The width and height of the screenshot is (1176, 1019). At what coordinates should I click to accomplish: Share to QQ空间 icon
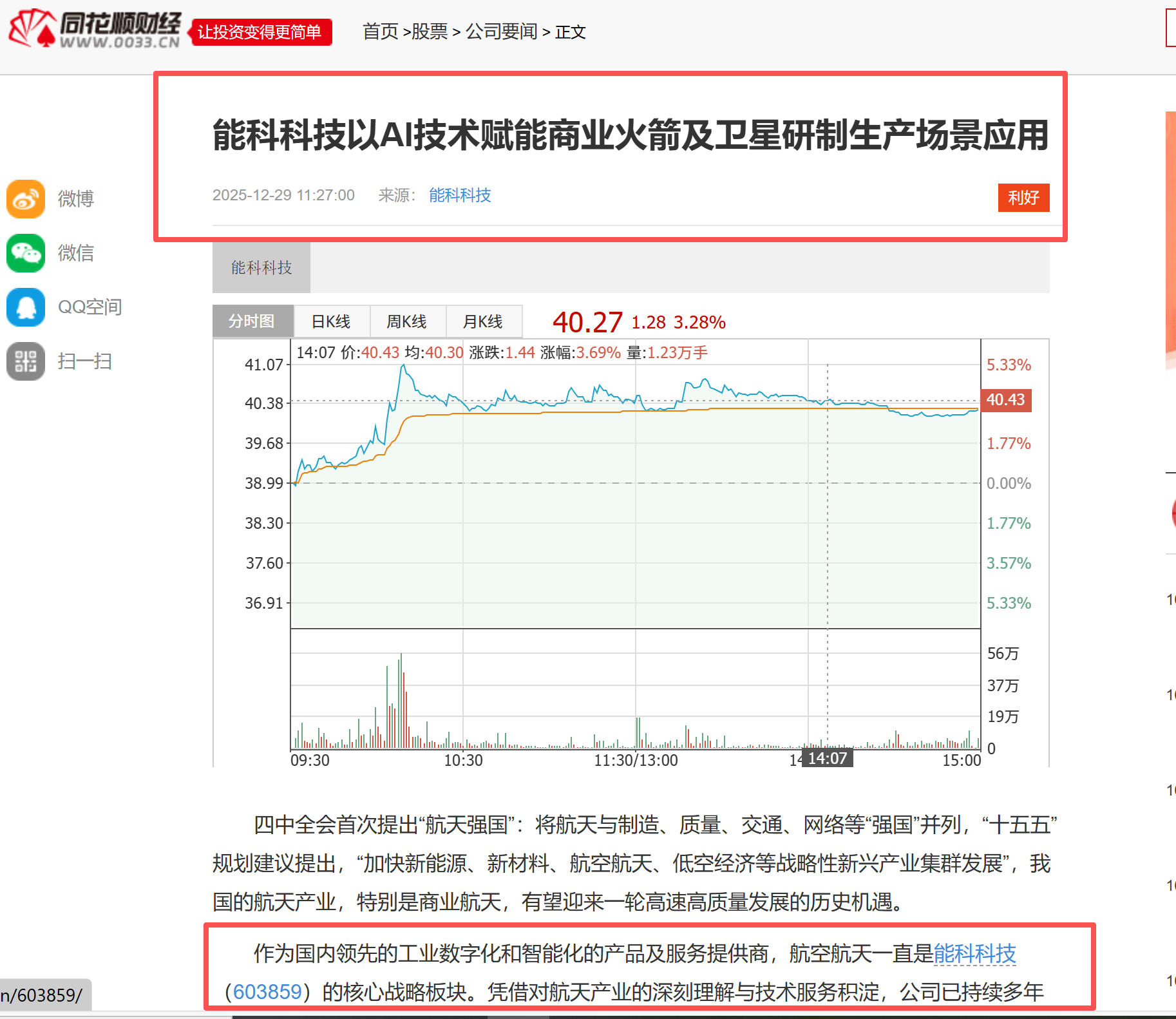point(26,307)
